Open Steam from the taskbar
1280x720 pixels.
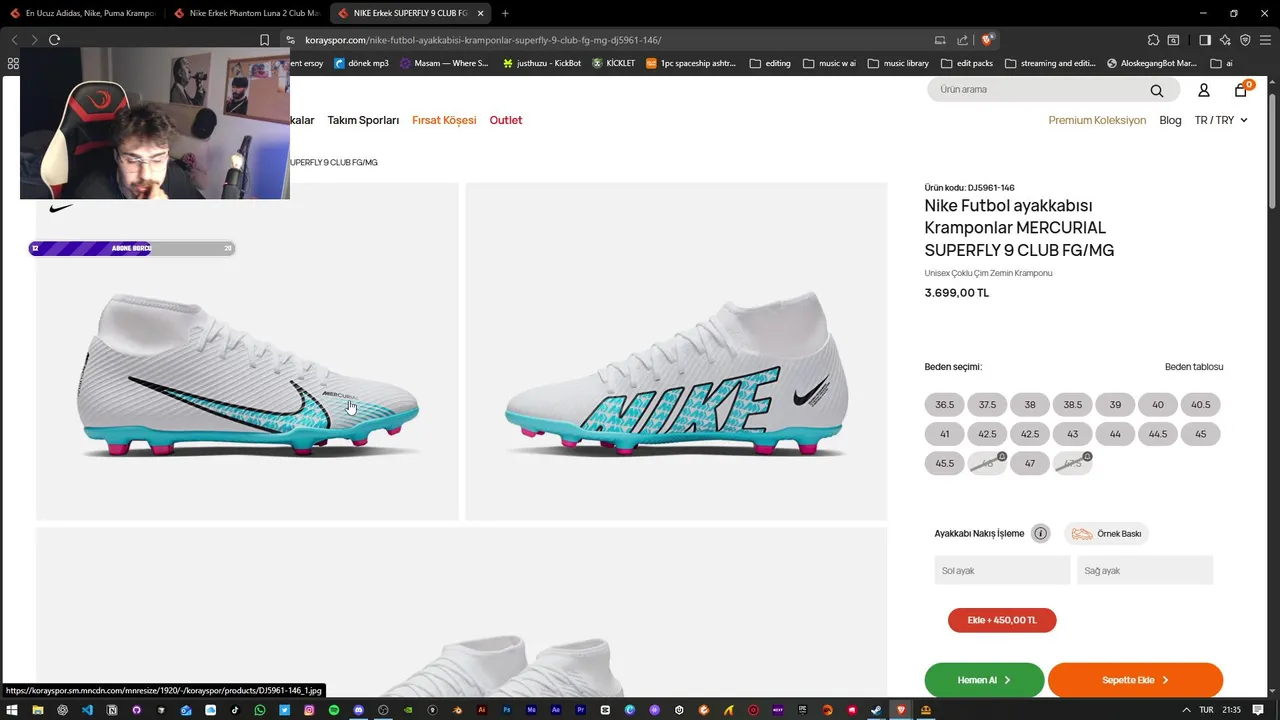click(x=877, y=710)
